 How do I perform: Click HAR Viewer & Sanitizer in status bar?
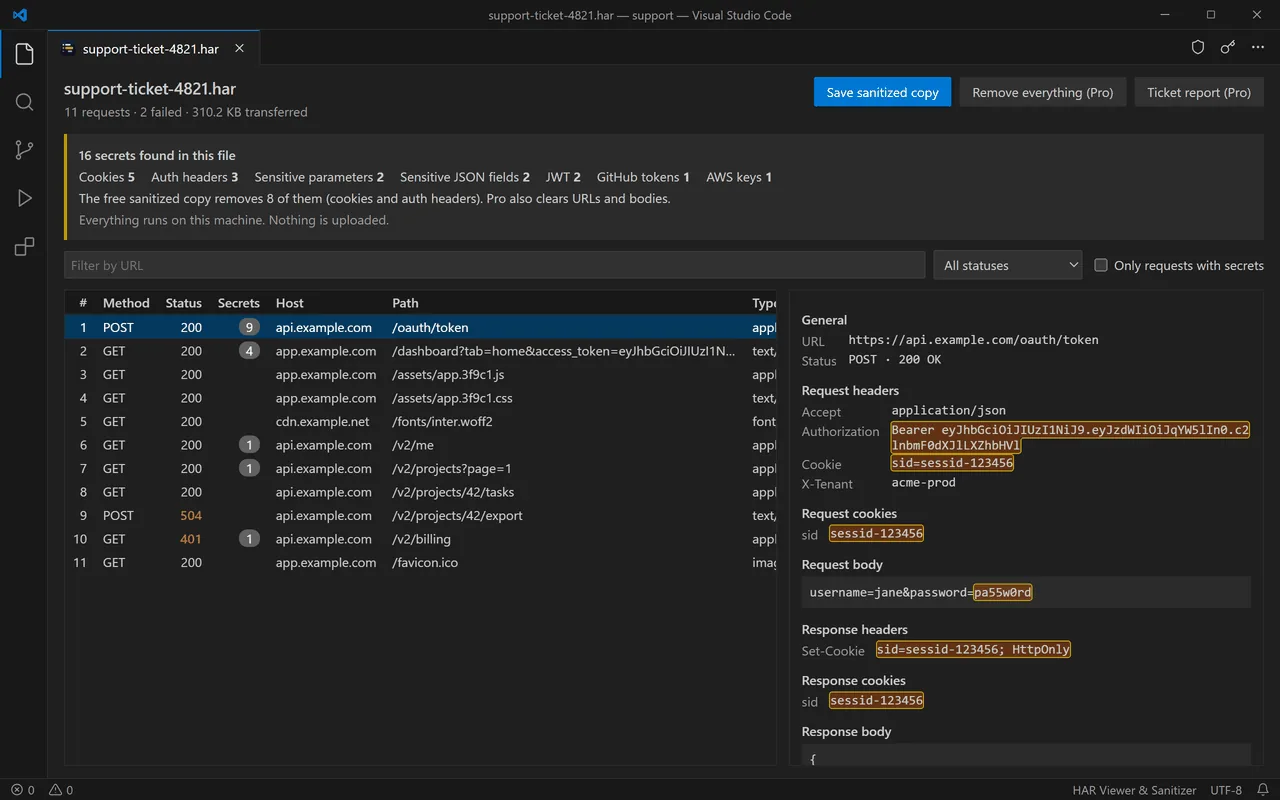pyautogui.click(x=1132, y=790)
